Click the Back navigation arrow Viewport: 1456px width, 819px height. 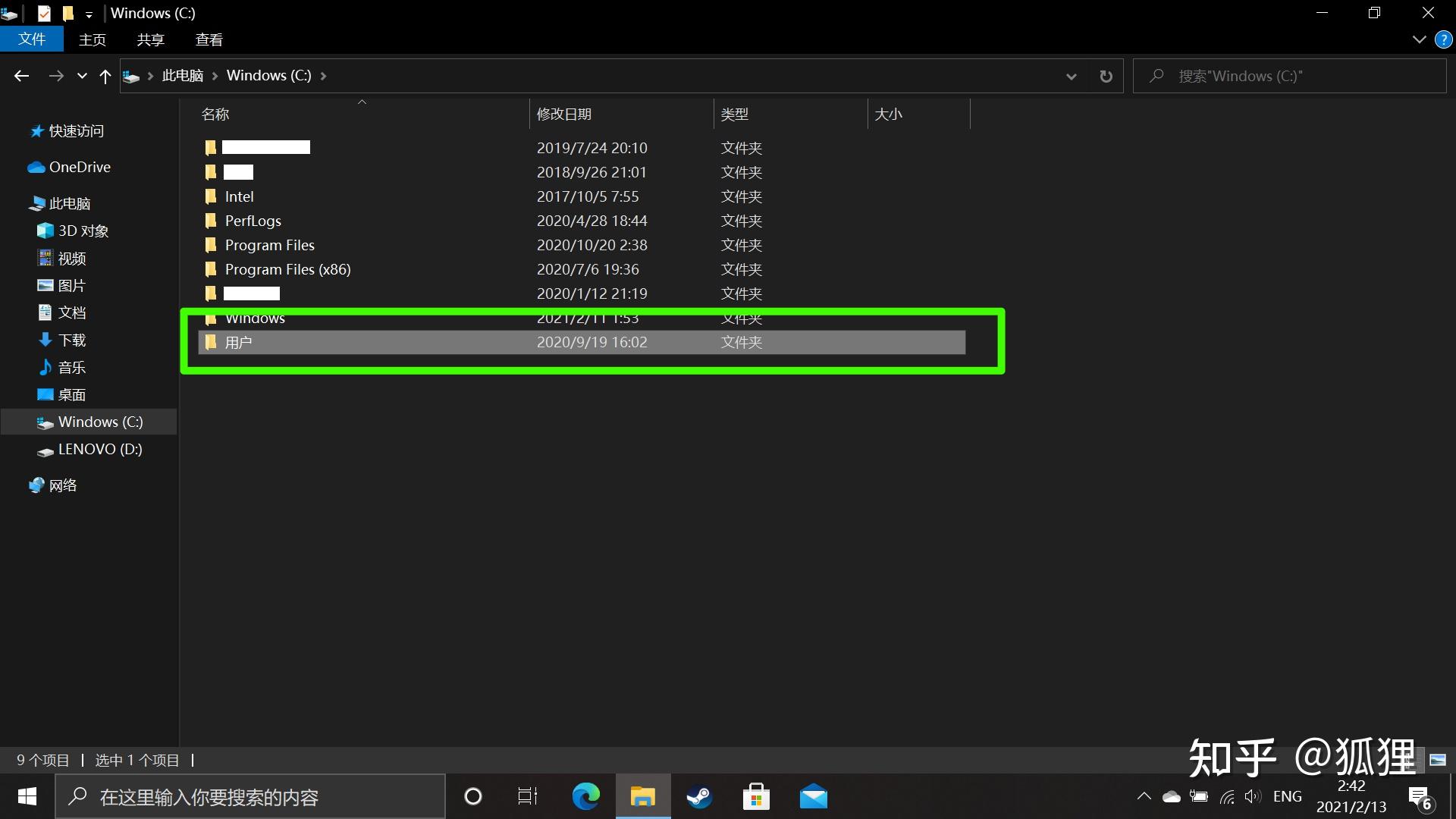pyautogui.click(x=21, y=76)
